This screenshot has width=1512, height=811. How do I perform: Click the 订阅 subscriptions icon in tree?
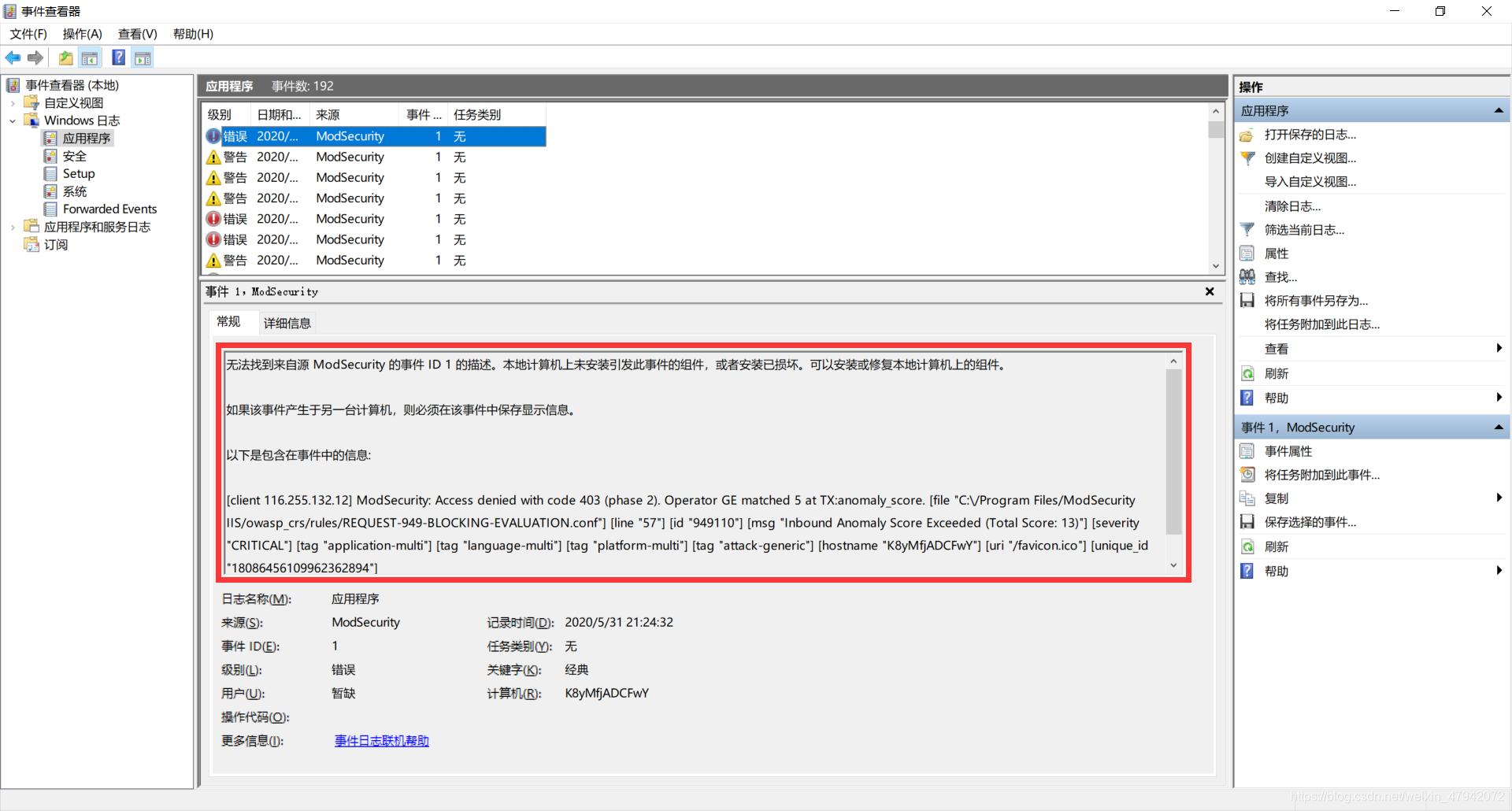pyautogui.click(x=31, y=245)
